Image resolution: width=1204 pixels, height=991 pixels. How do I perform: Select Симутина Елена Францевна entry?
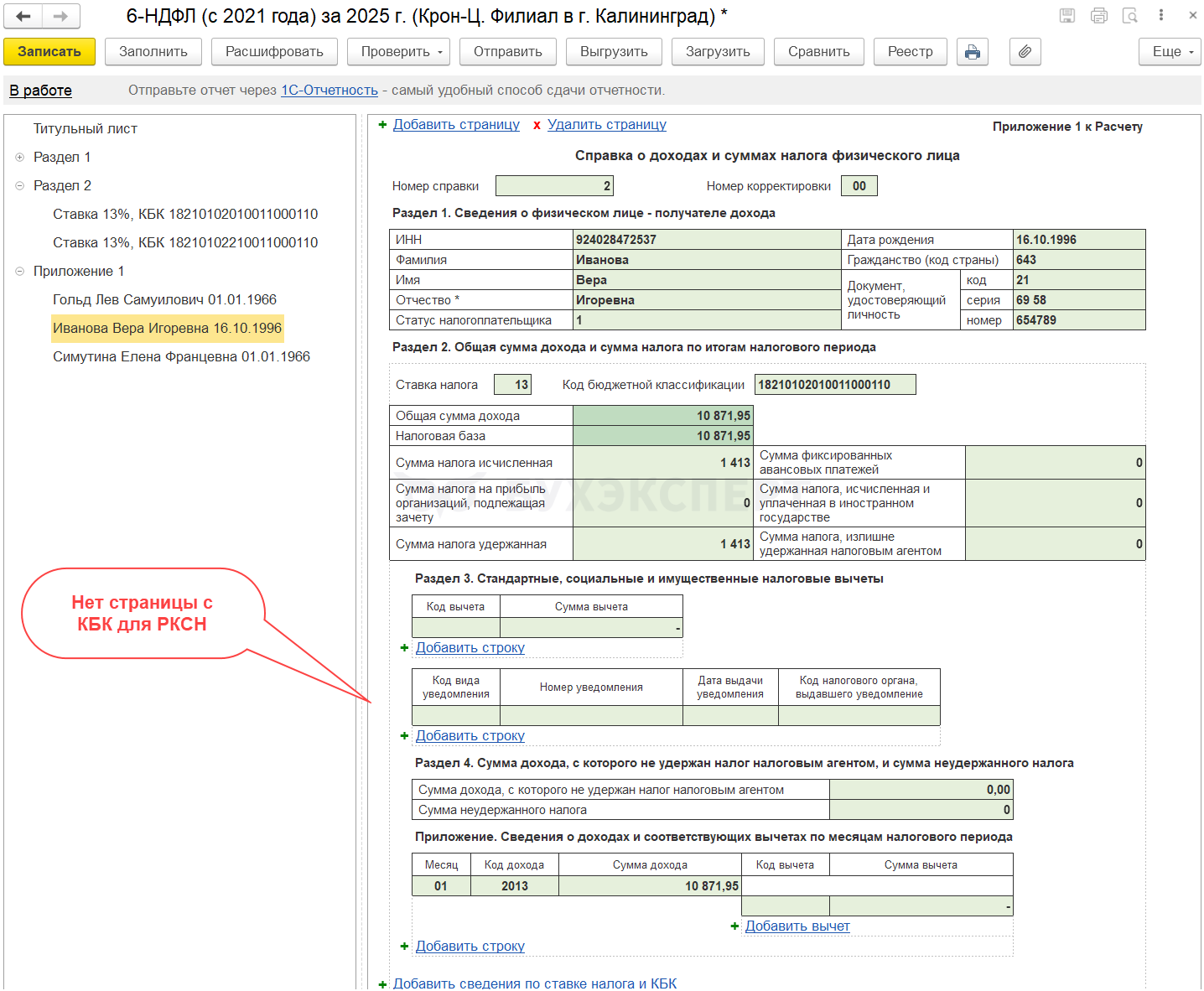click(x=181, y=356)
